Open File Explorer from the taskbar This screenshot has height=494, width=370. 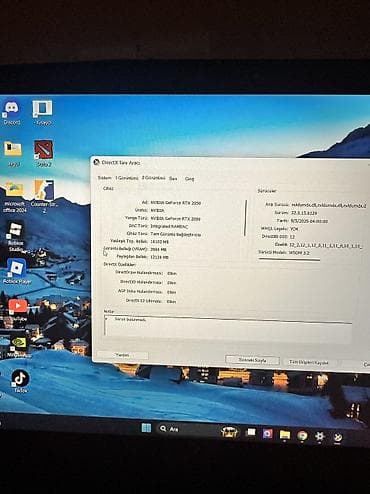(x=285, y=435)
